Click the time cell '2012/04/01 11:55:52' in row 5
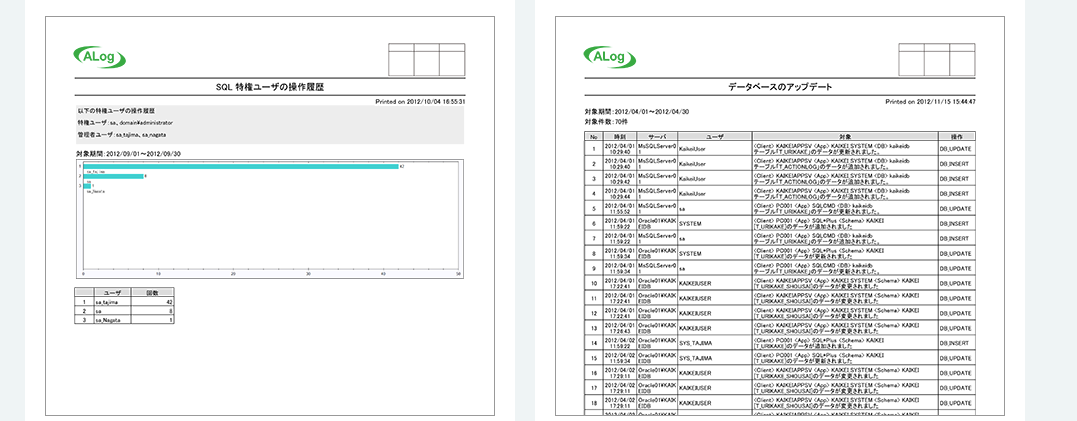1077x421 pixels. [x=620, y=208]
